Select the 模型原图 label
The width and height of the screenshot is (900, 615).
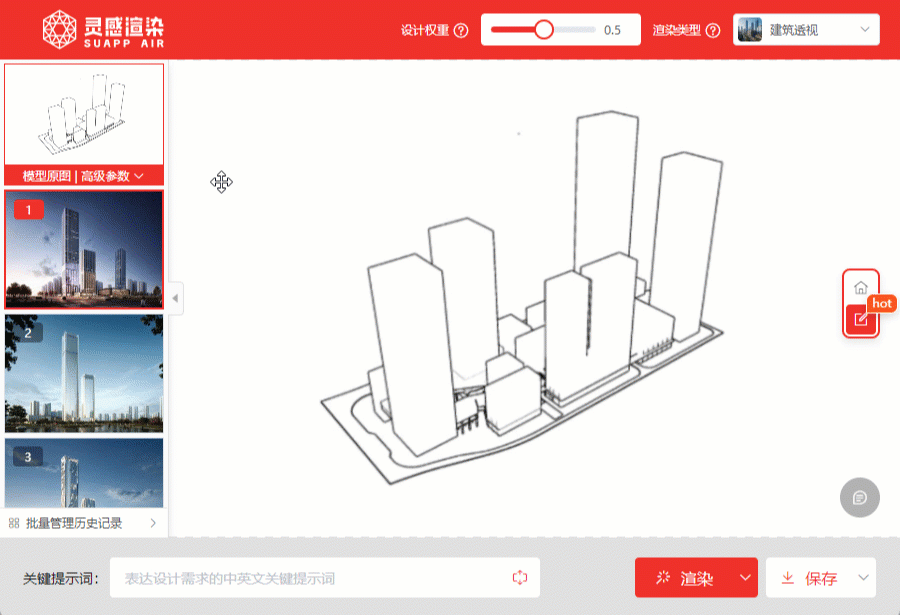[46, 176]
